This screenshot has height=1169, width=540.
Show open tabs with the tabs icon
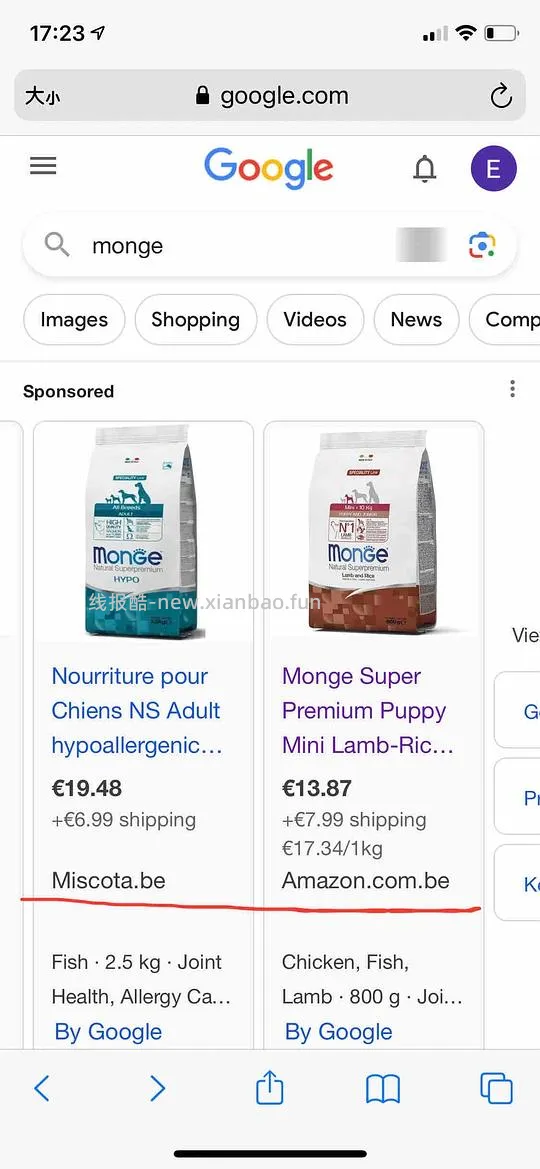[x=496, y=1088]
